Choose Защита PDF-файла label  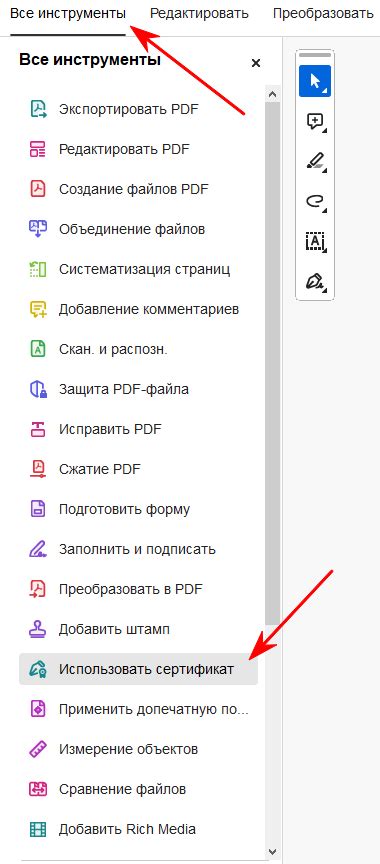[124, 389]
